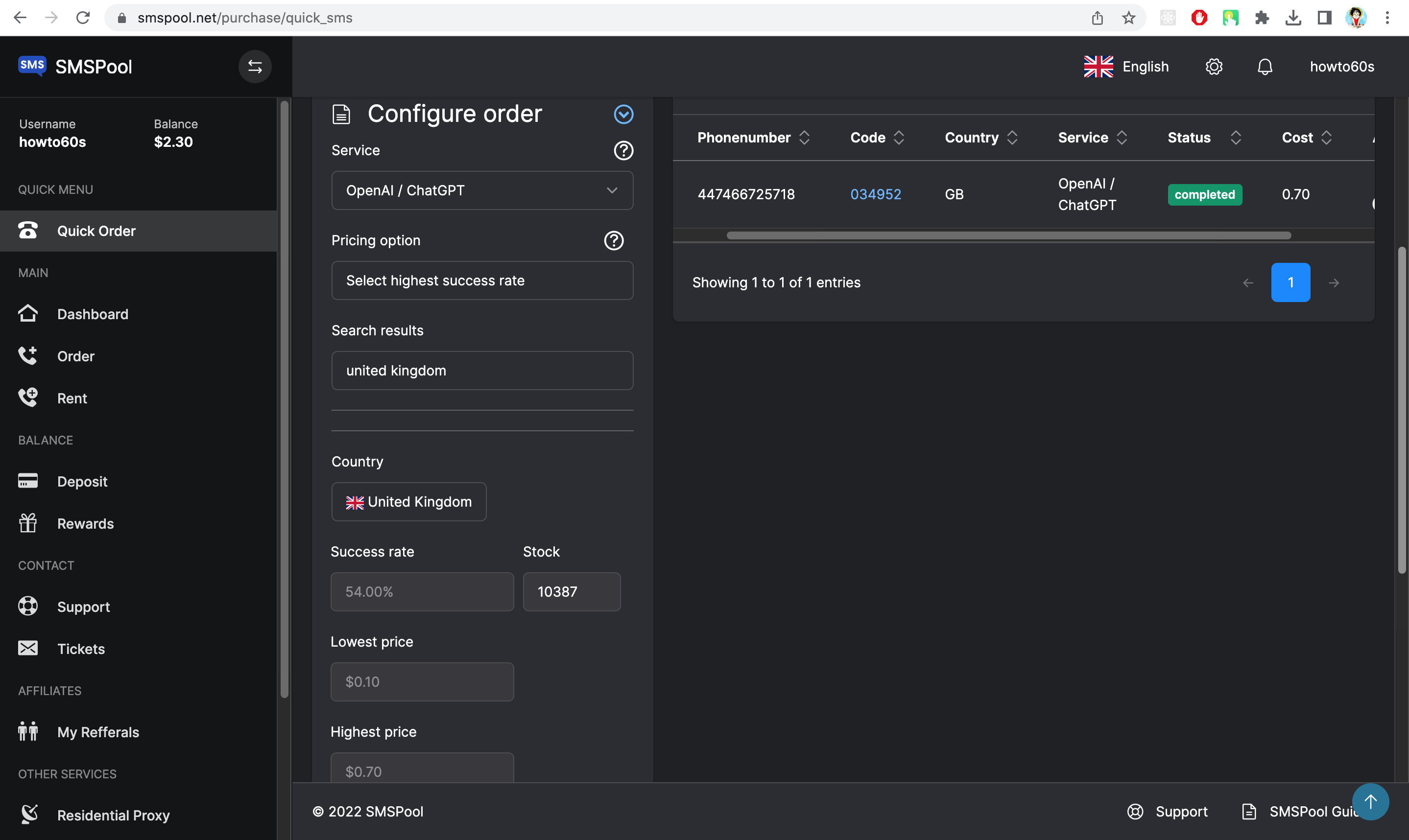The height and width of the screenshot is (840, 1409).
Task: Collapse the Configure order panel
Action: [623, 115]
